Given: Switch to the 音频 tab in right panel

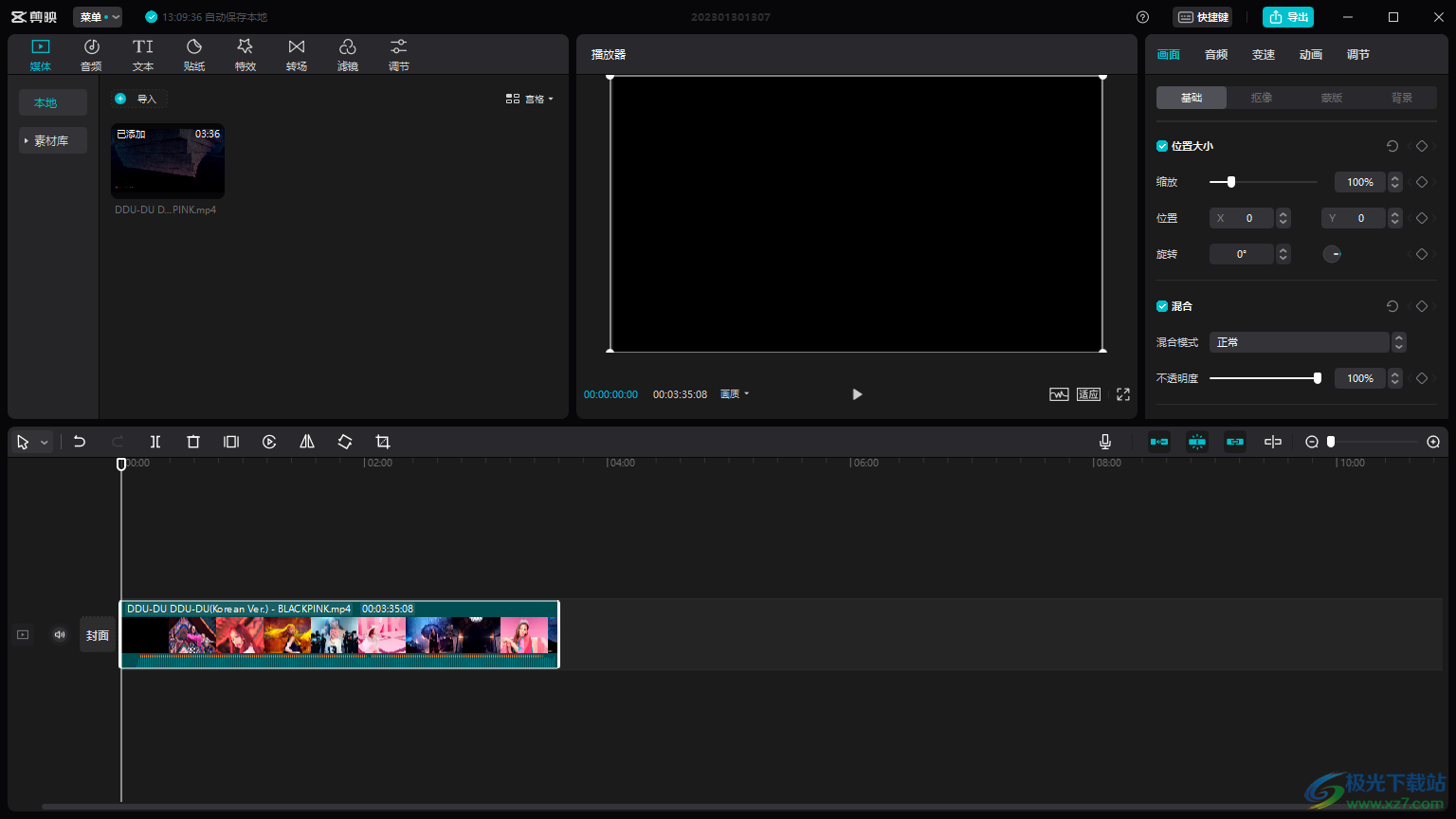Looking at the screenshot, I should point(1216,55).
